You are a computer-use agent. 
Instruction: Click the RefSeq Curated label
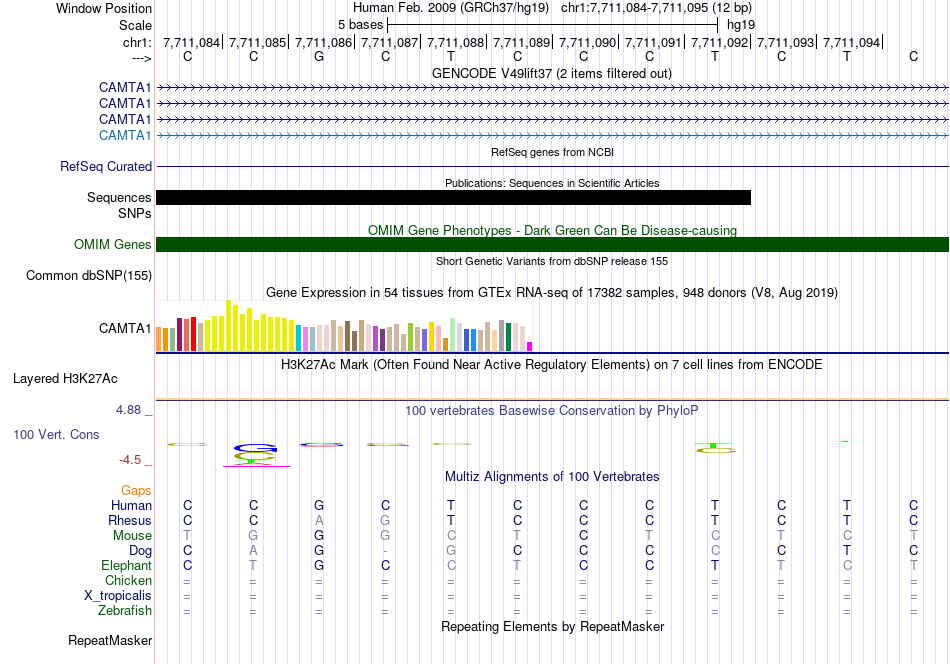(106, 166)
